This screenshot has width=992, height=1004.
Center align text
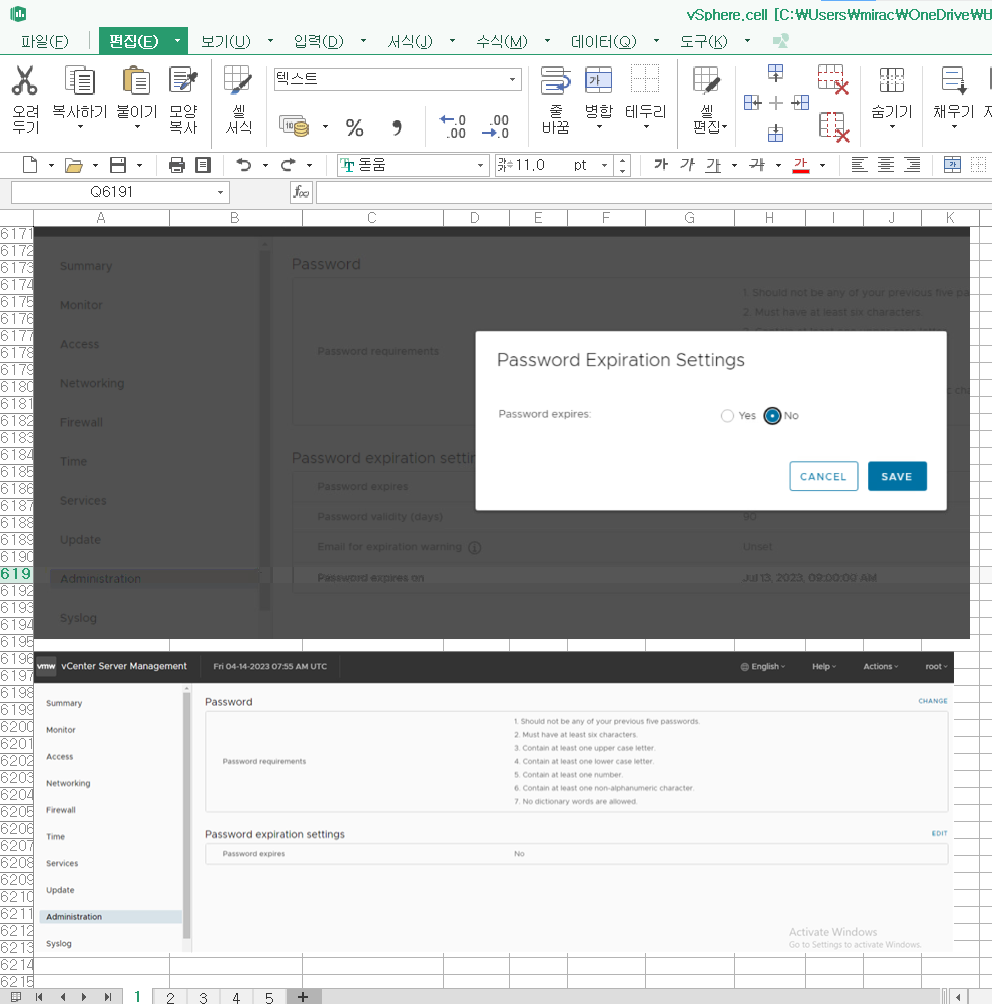point(886,165)
